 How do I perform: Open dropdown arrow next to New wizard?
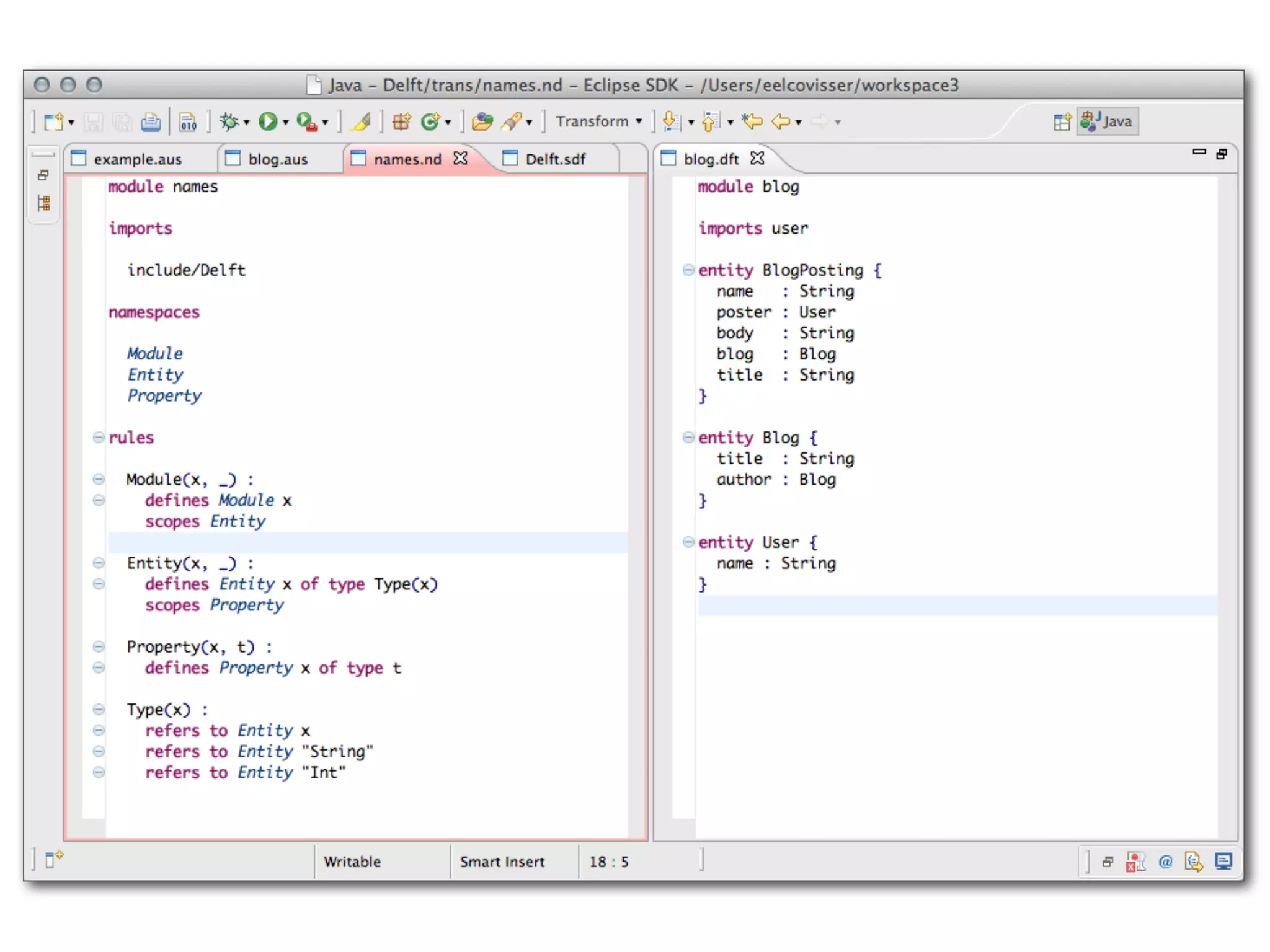pos(71,123)
